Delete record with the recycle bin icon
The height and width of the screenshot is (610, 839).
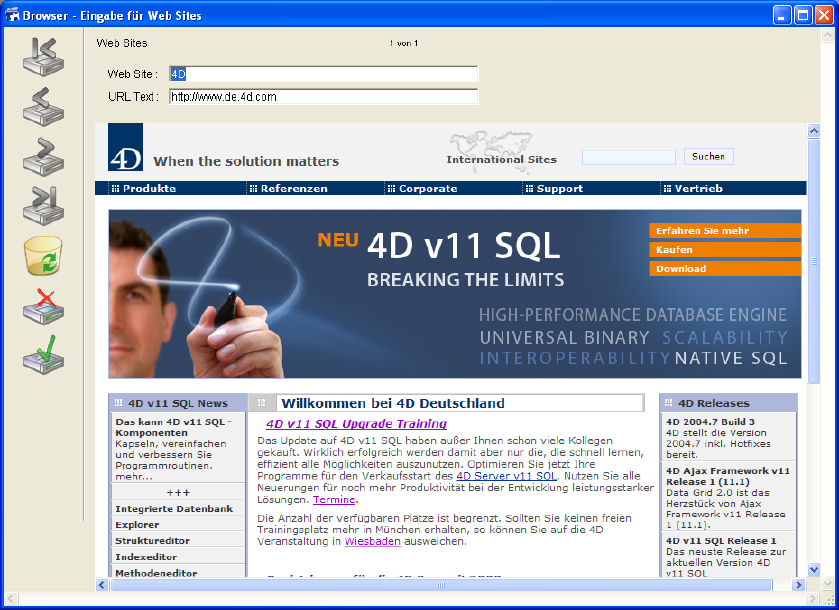pyautogui.click(x=43, y=256)
